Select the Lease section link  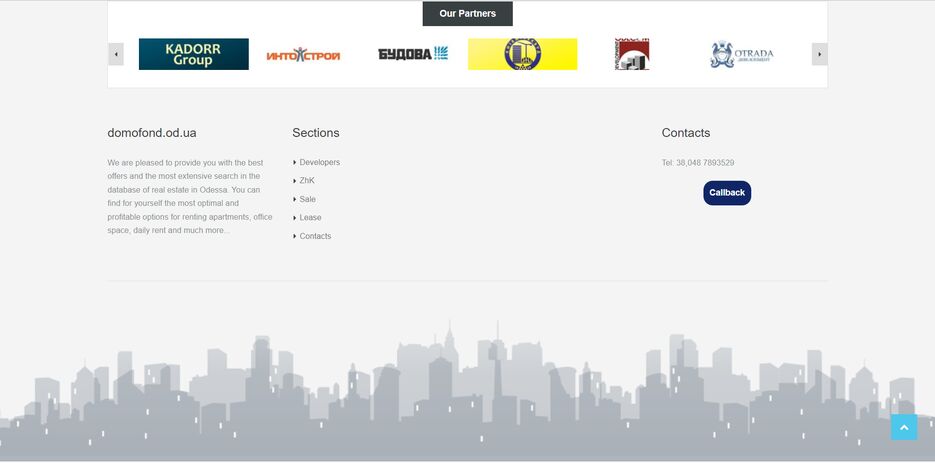310,217
